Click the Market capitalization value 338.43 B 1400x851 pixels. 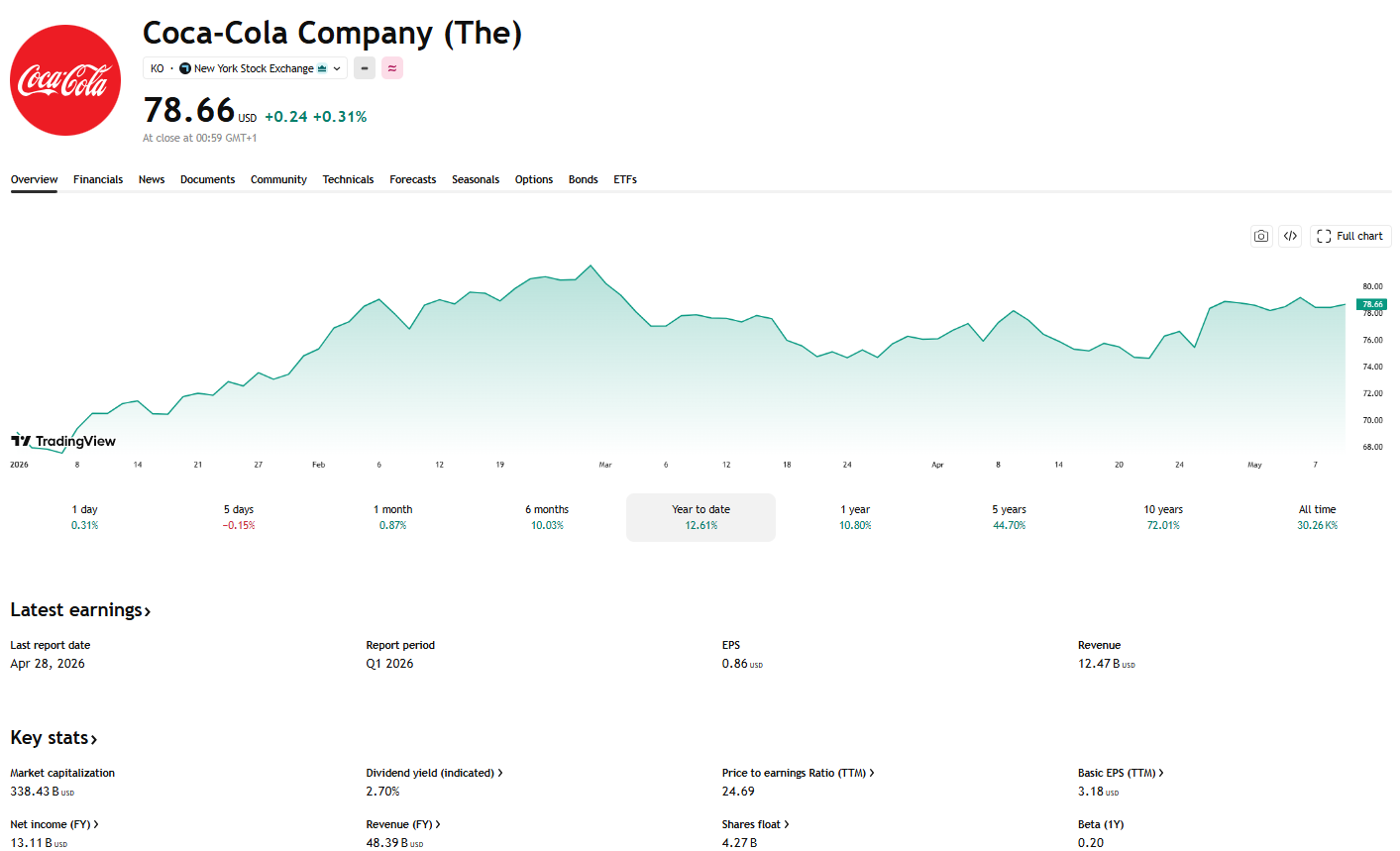click(x=42, y=792)
